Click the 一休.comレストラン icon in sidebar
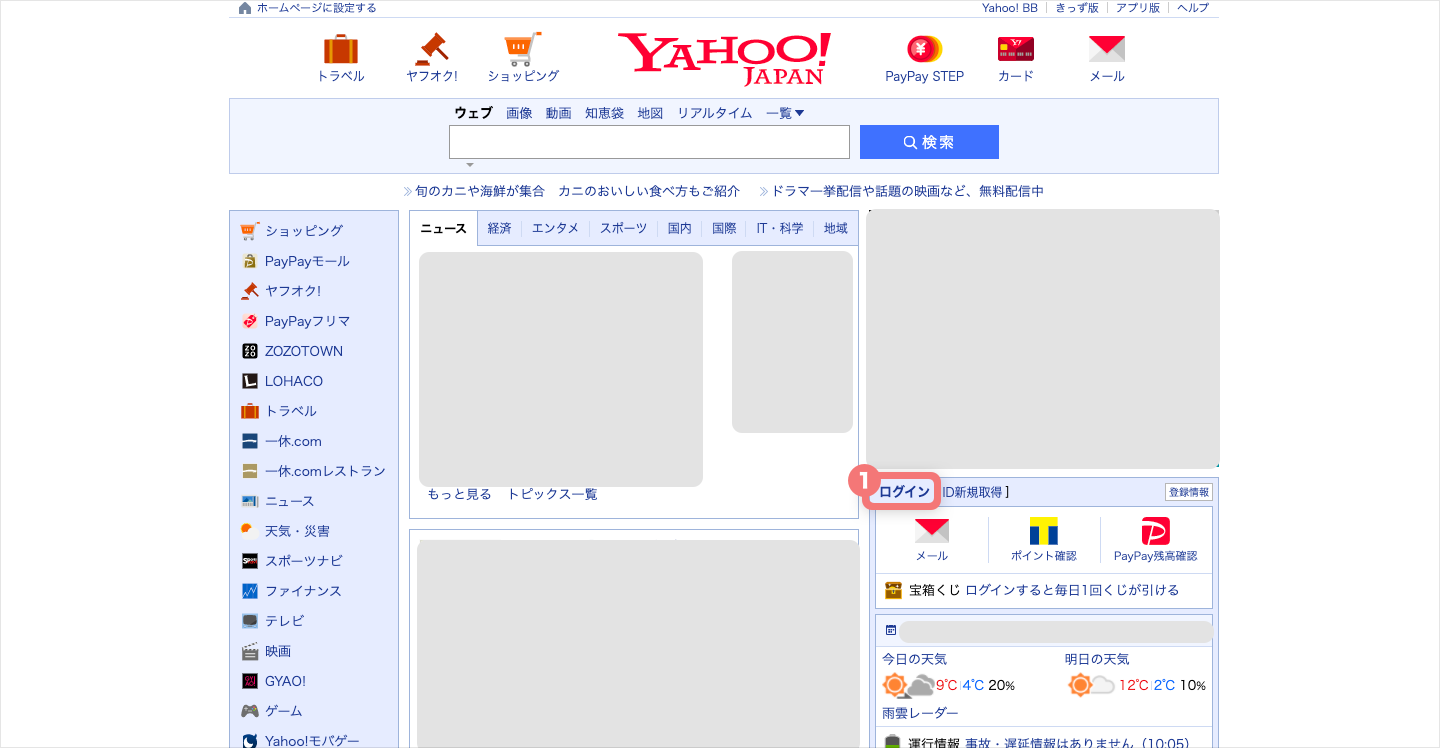Viewport: 1440px width, 748px height. (x=250, y=471)
